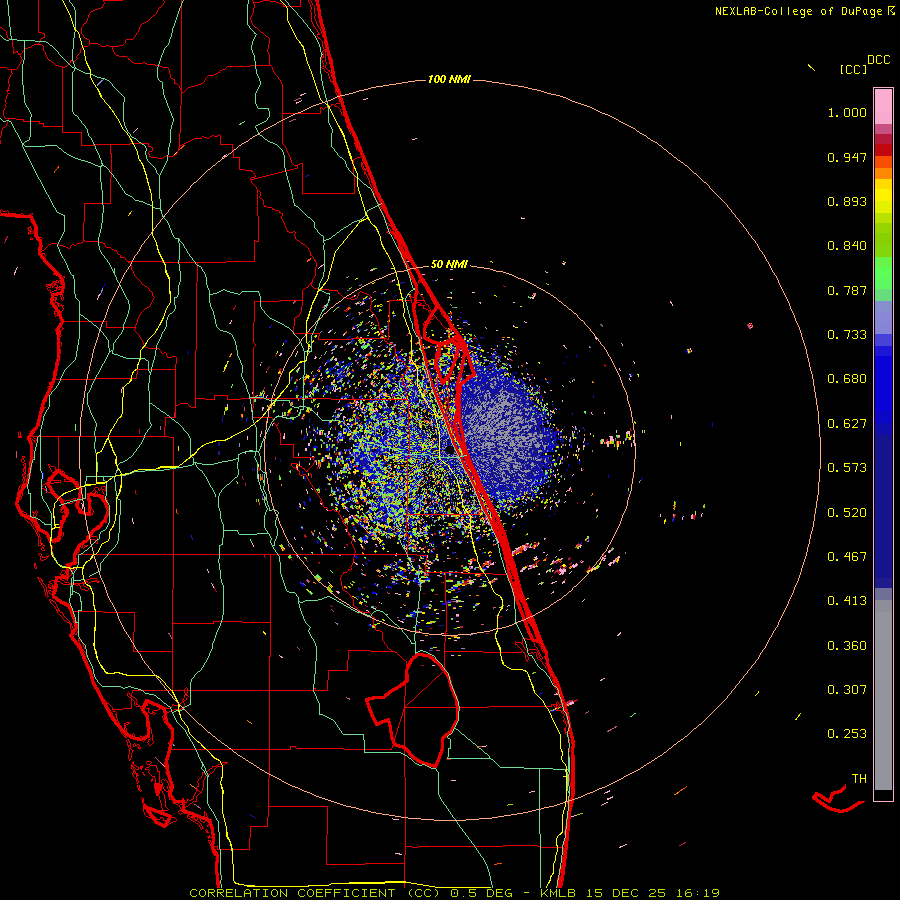Click the 0.680 legend value

(847, 379)
